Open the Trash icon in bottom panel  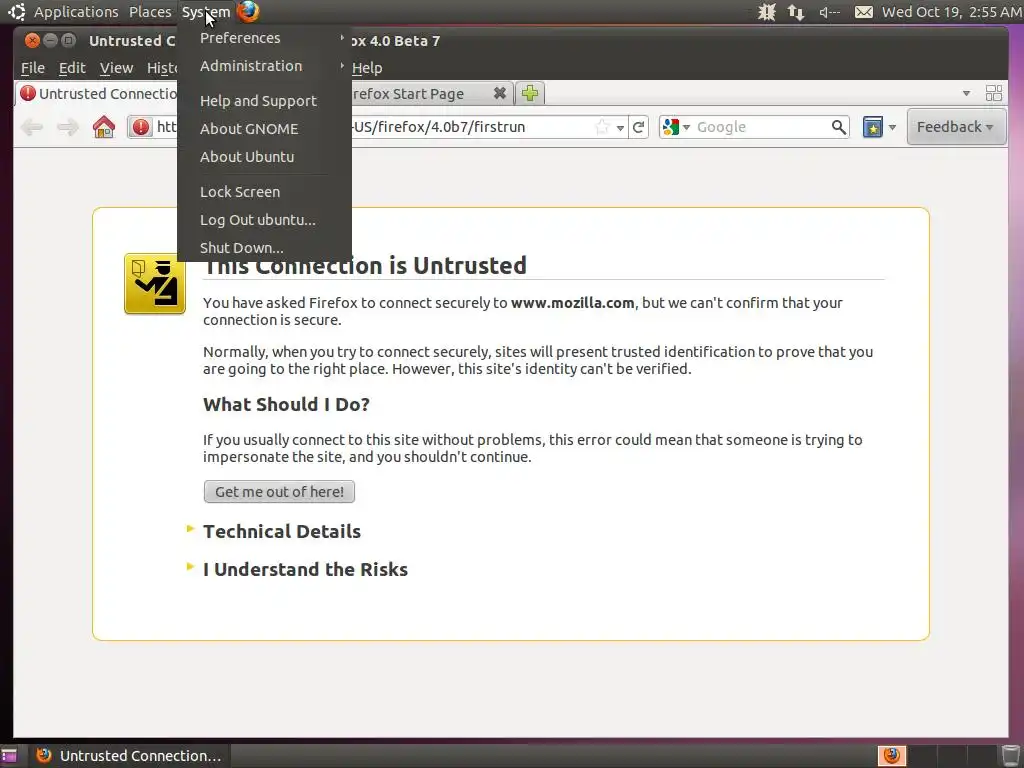1010,756
